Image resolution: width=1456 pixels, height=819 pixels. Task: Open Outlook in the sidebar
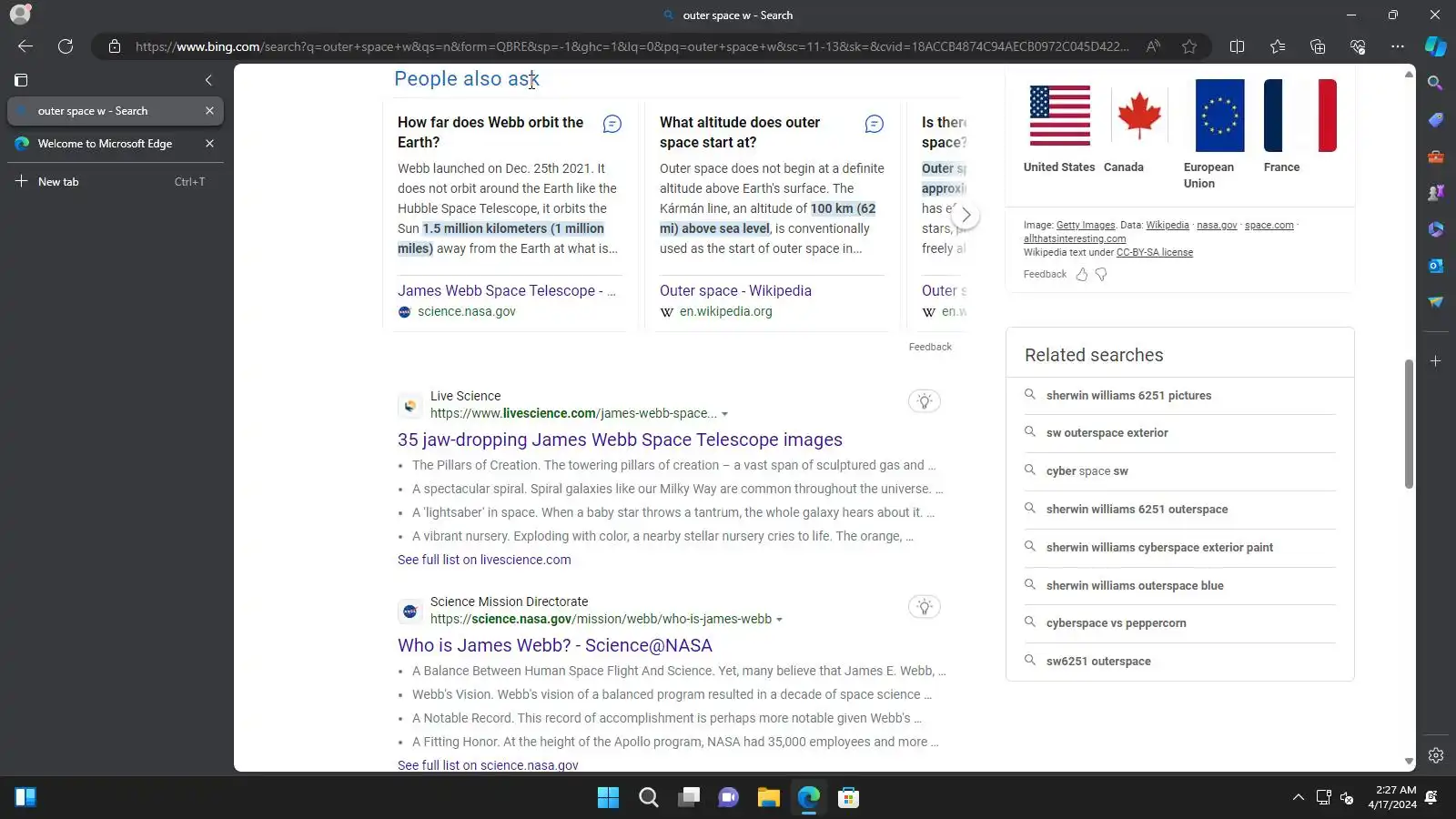click(x=1436, y=266)
